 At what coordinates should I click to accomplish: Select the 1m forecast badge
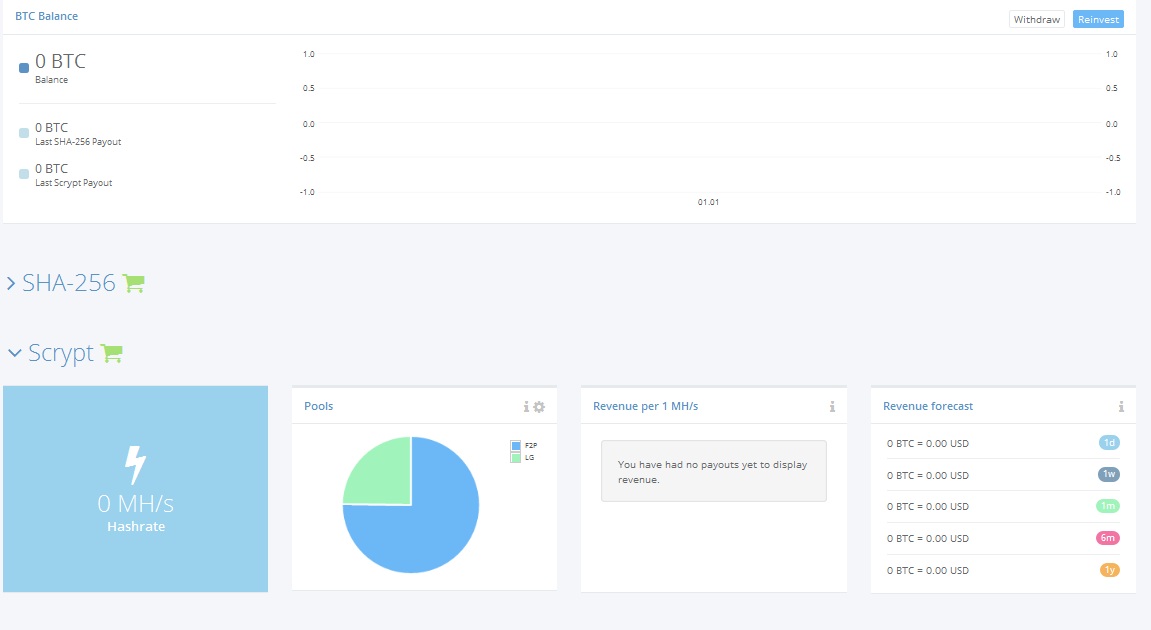tap(1108, 506)
